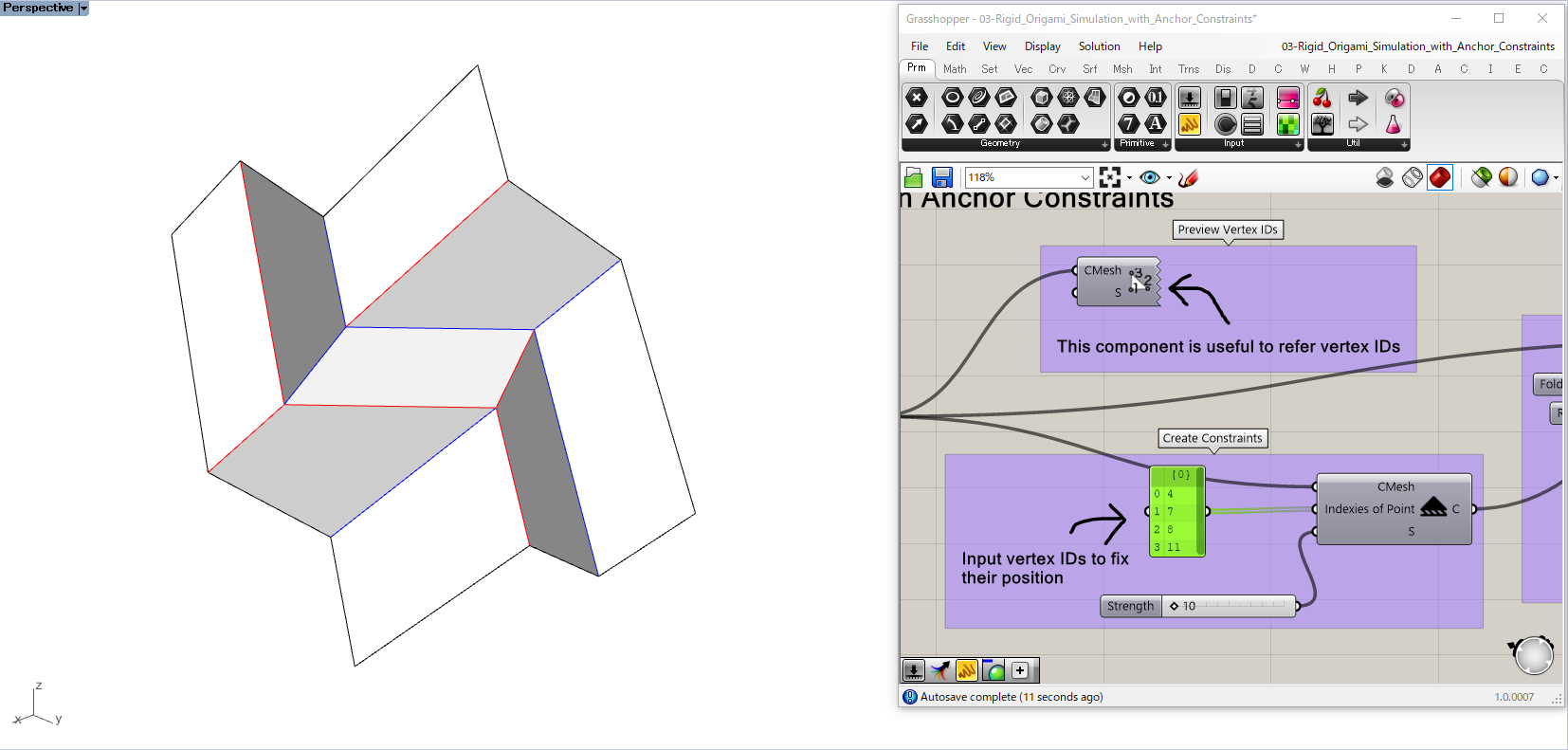Pick the Number Slider icon in Input panel
1568x750 pixels.
1190,97
